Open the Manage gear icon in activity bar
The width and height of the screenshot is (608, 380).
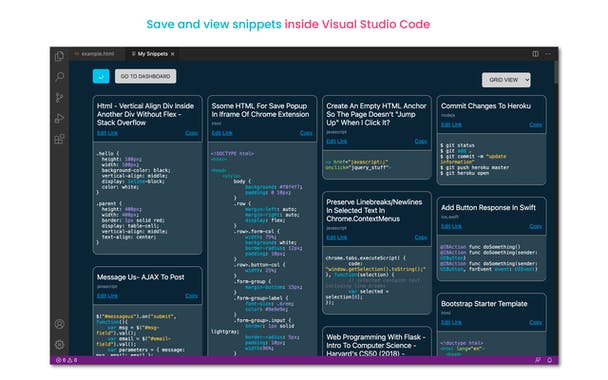coord(59,344)
